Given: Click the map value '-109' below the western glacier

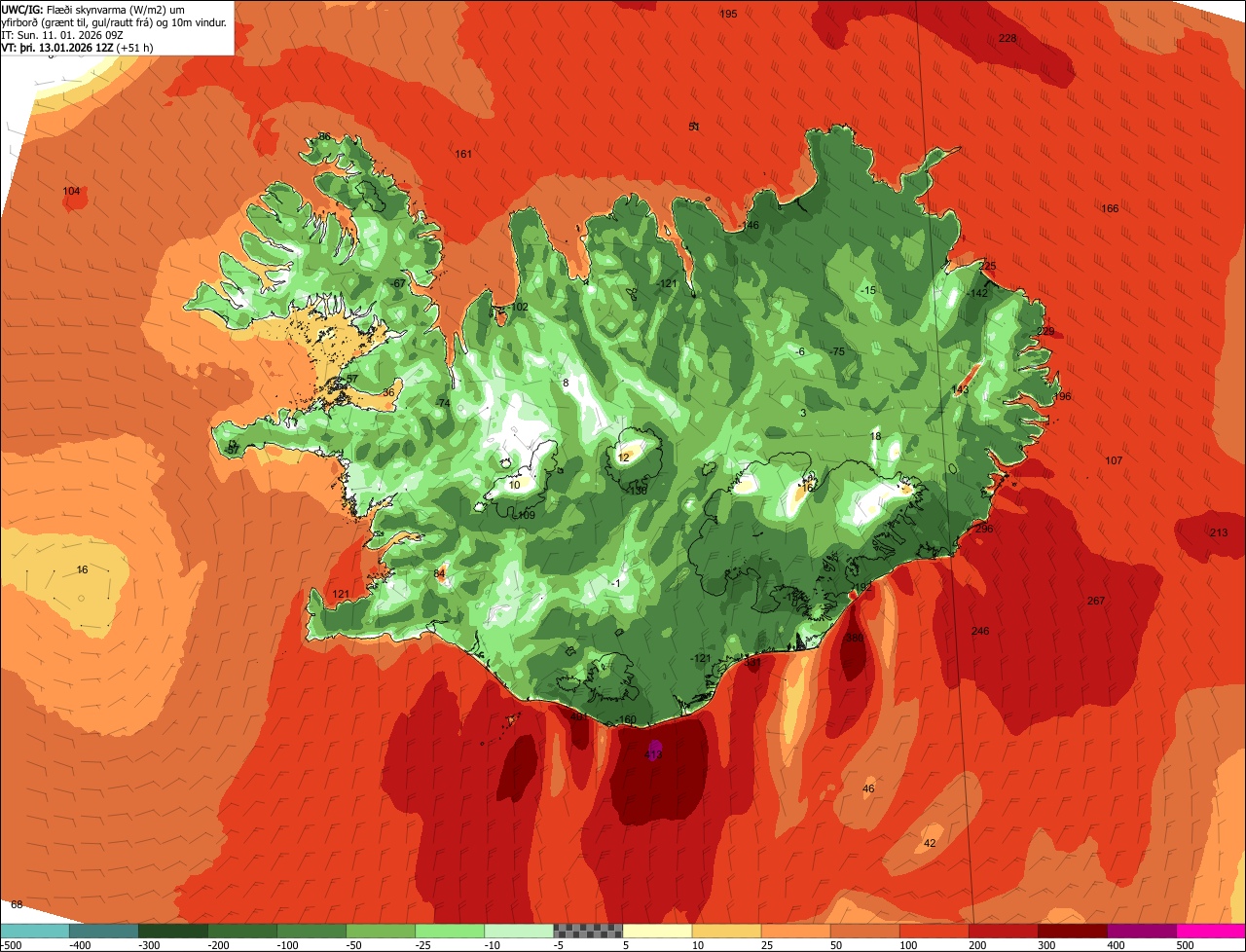Looking at the screenshot, I should tap(525, 515).
